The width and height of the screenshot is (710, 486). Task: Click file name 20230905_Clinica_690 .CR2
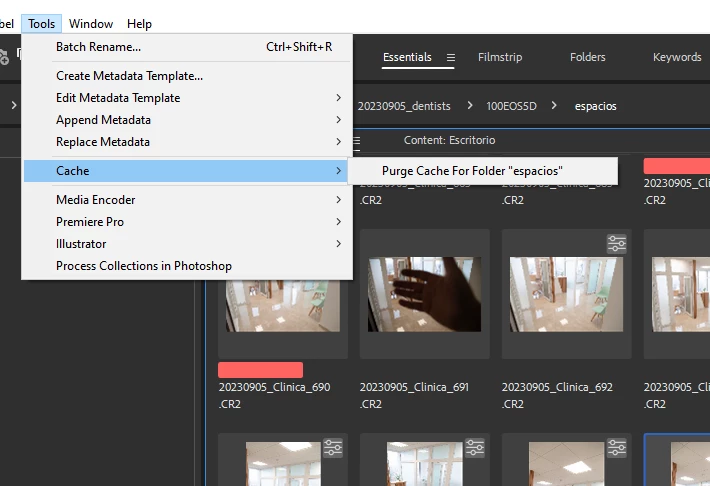(274, 395)
